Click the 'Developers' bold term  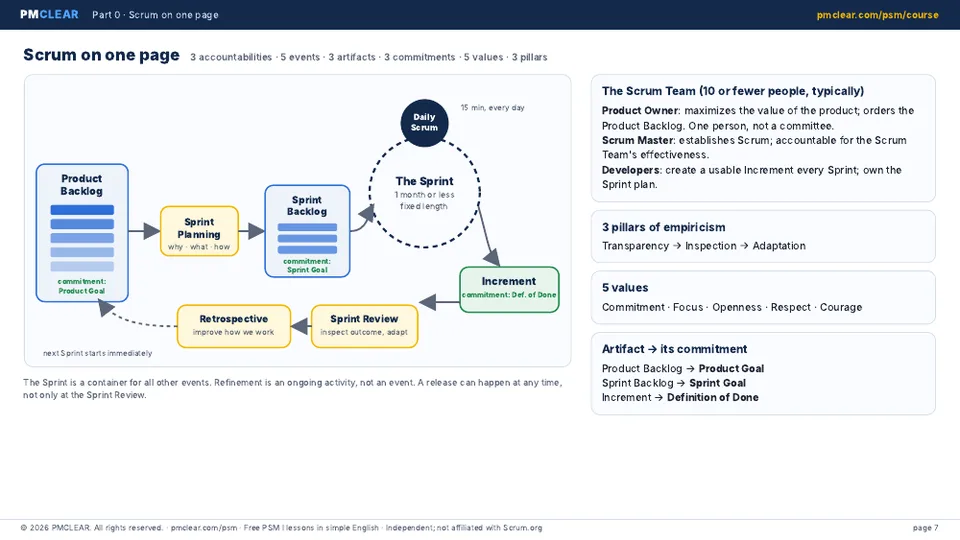pyautogui.click(x=631, y=170)
